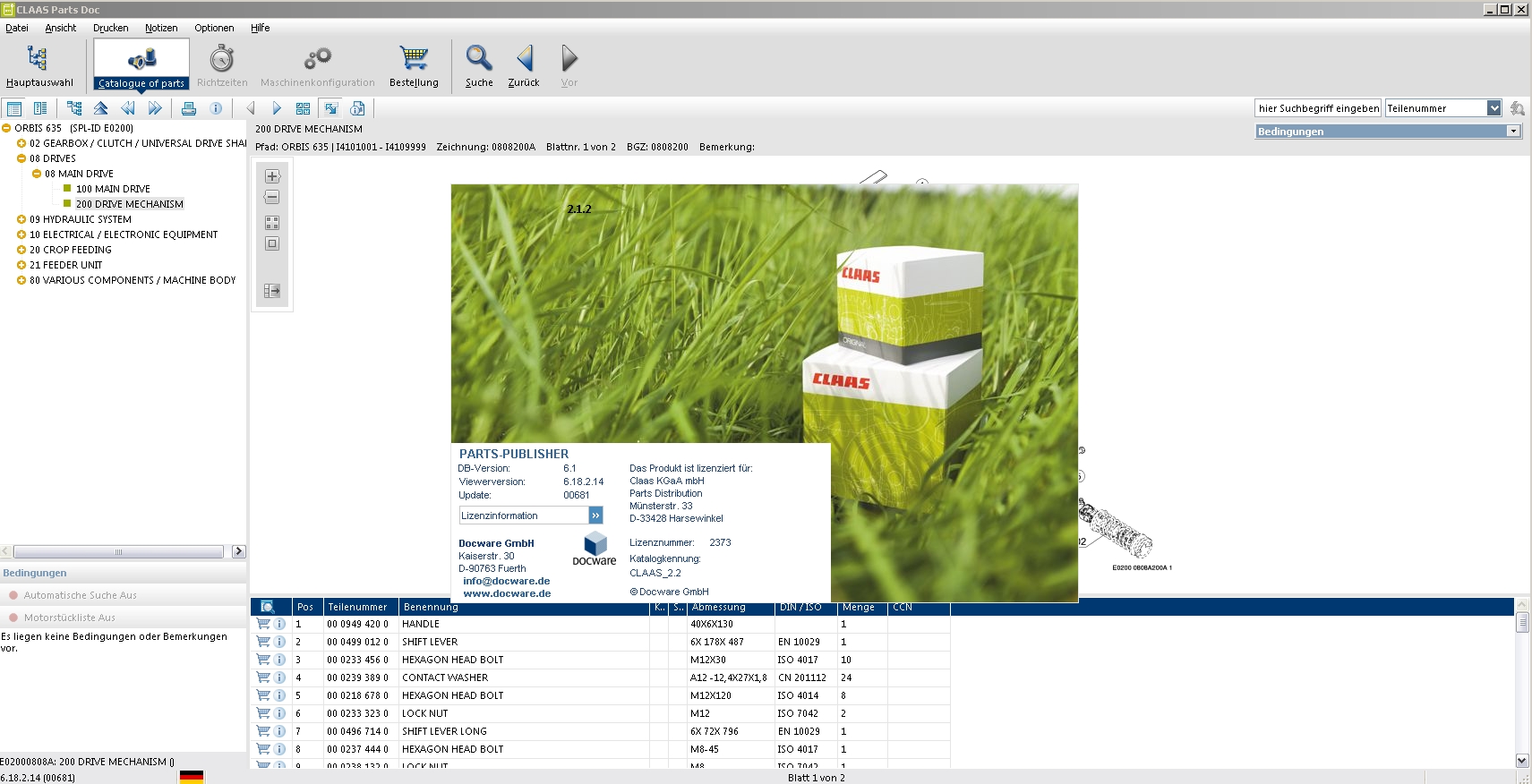This screenshot has height=784, width=1532.
Task: Zoom out of the drawing
Action: pyautogui.click(x=272, y=197)
